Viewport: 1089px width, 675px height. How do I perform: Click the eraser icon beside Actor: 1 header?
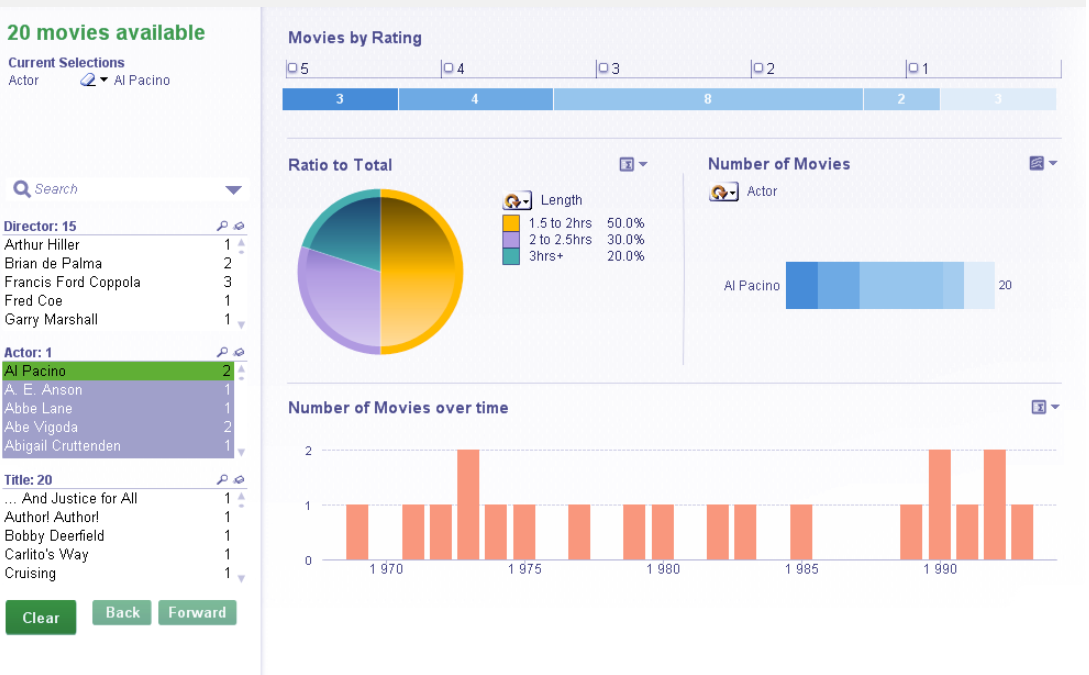tap(239, 351)
